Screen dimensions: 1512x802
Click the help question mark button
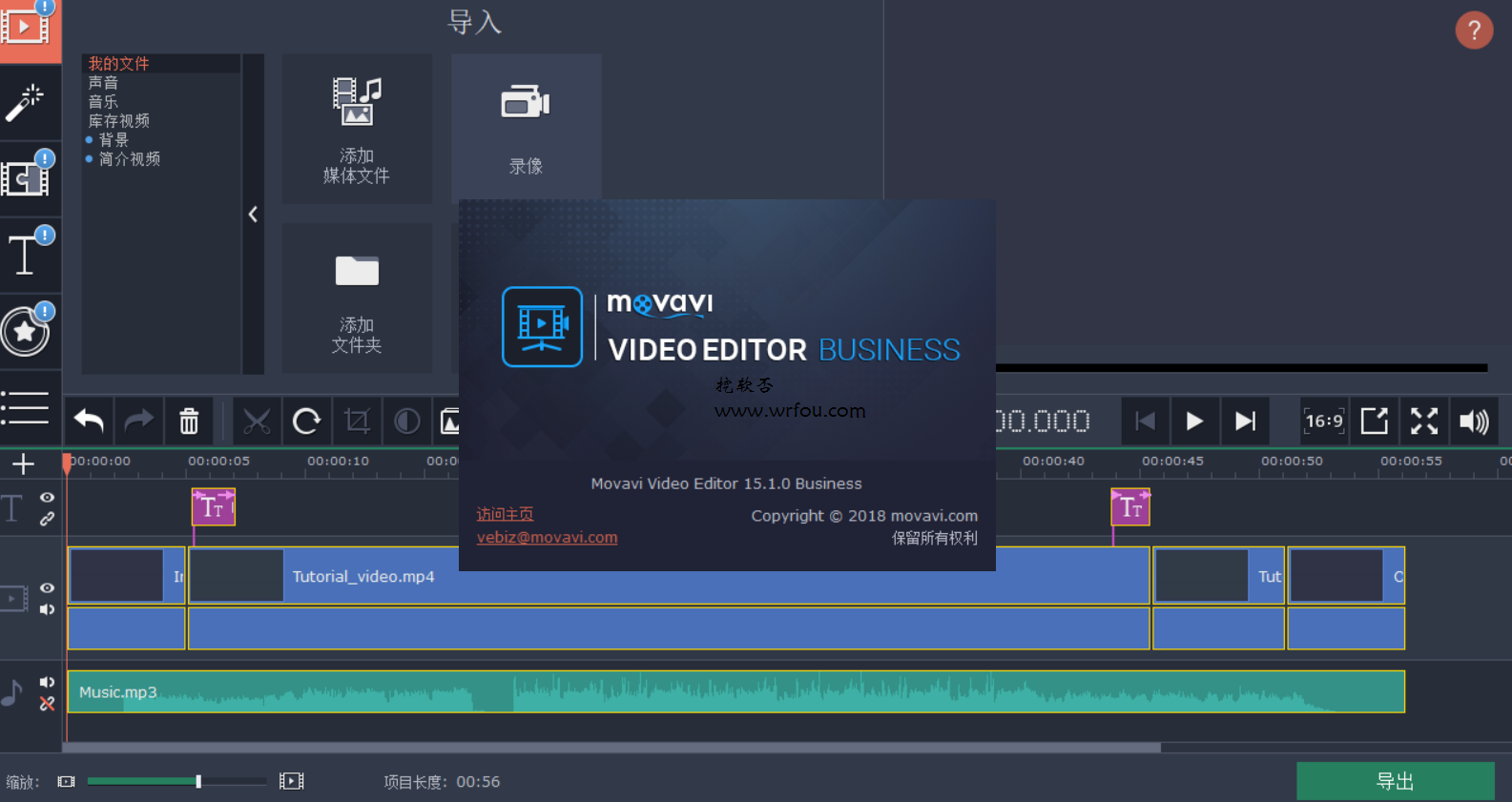click(1474, 31)
